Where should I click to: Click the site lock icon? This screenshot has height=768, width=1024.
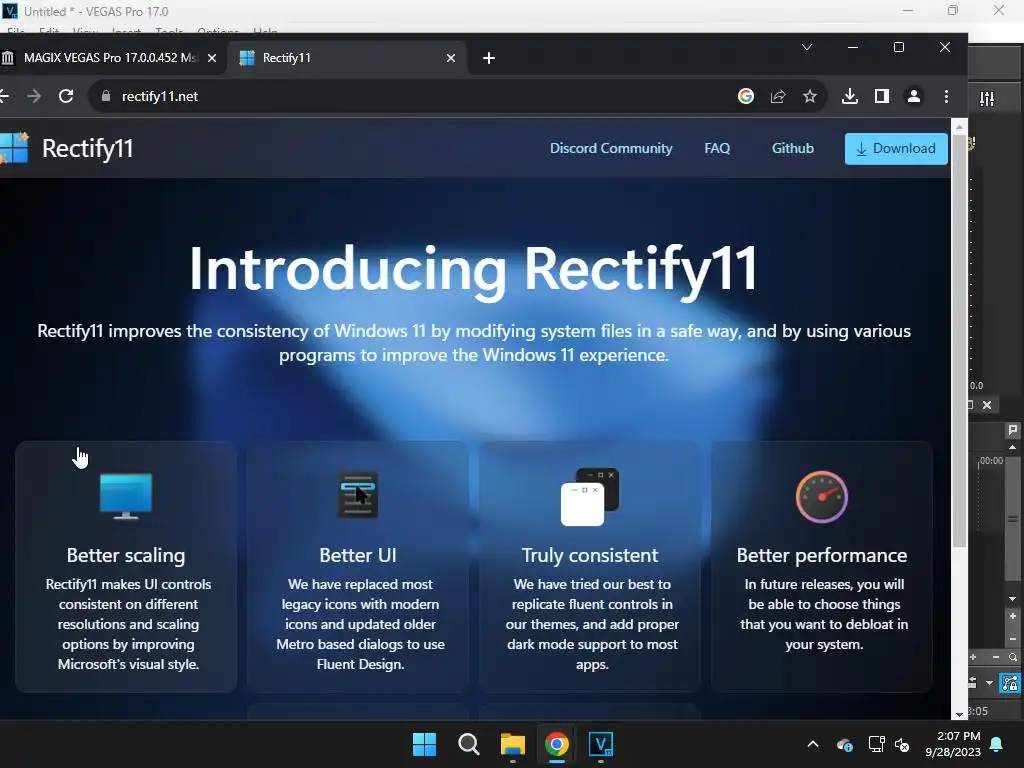(x=106, y=96)
